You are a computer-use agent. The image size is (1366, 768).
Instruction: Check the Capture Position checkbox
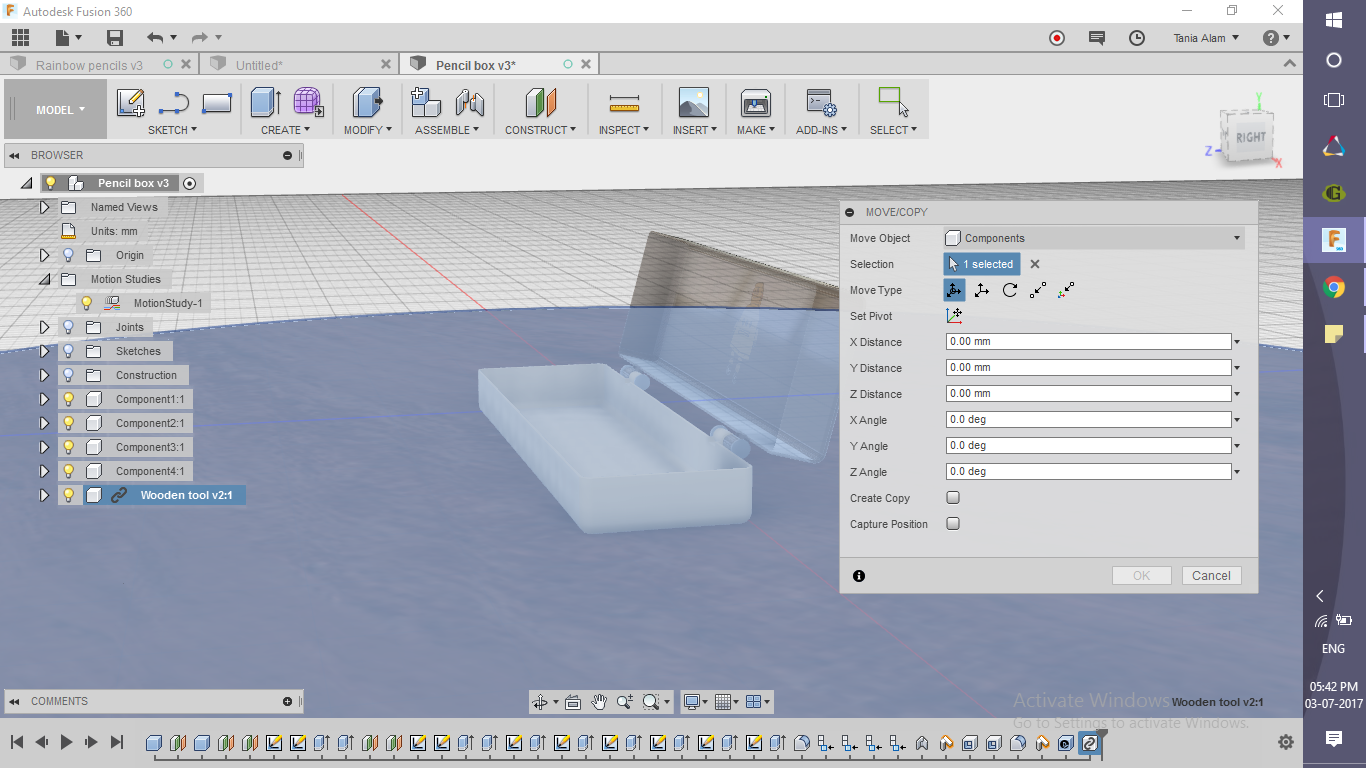tap(953, 524)
